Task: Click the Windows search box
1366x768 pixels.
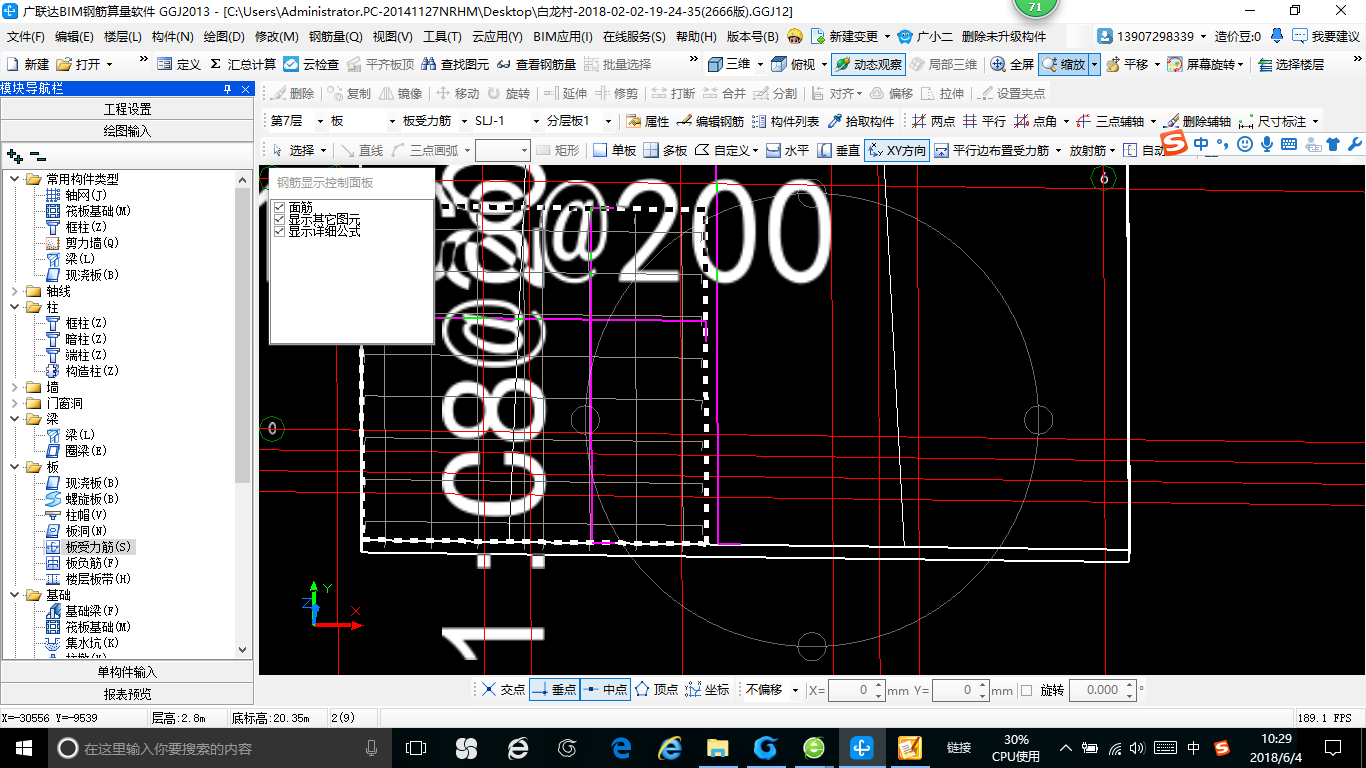Action: point(218,748)
